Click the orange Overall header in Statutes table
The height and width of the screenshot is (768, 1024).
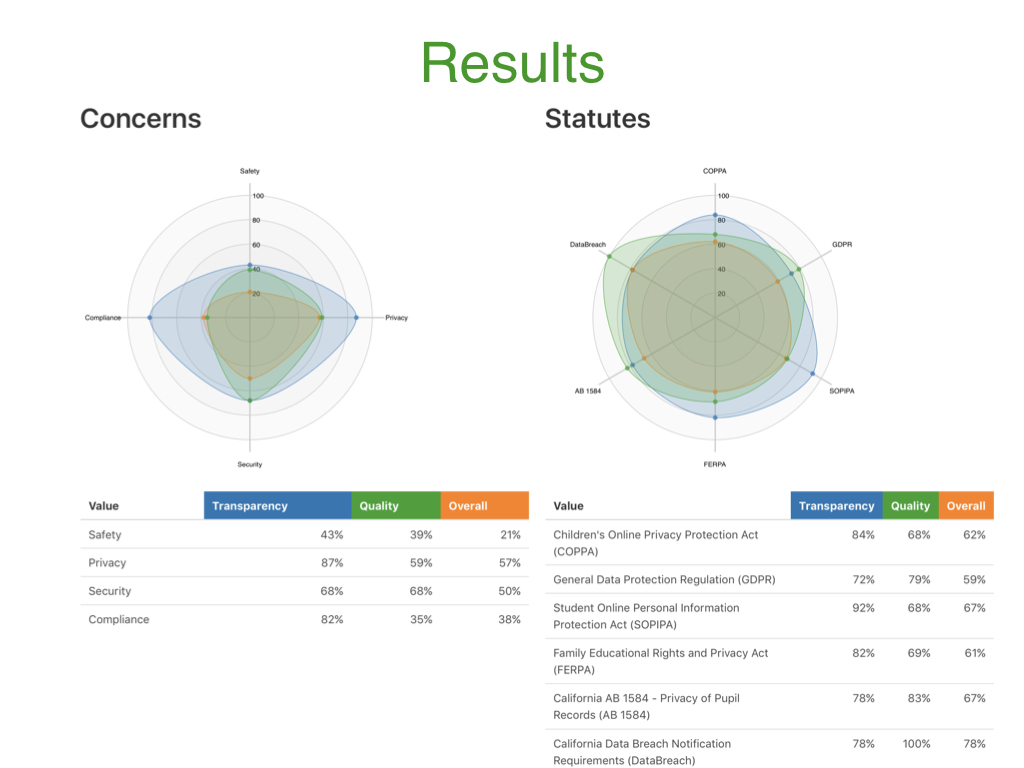coord(966,506)
